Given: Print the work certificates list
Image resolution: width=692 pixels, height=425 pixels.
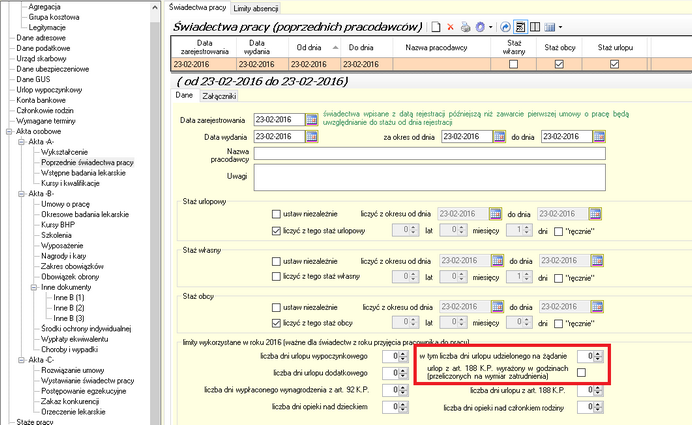Looking at the screenshot, I should tap(465, 27).
